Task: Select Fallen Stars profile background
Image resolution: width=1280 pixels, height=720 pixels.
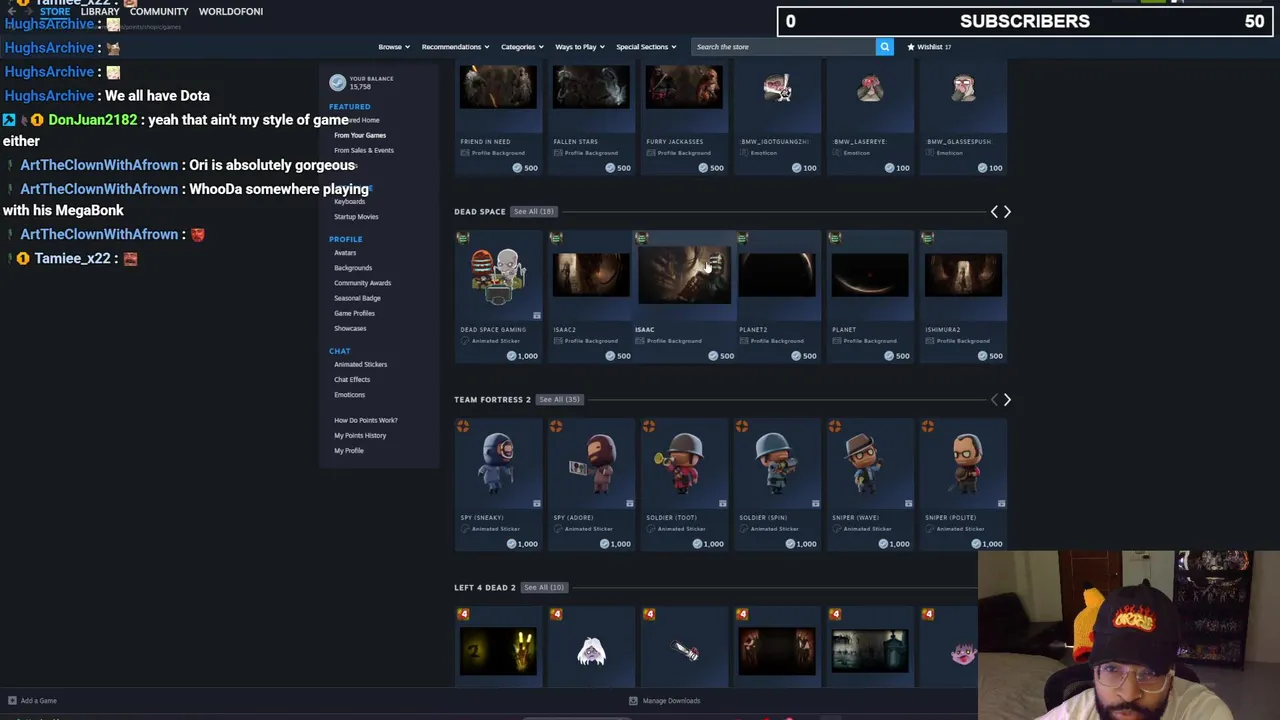Action: (591, 118)
